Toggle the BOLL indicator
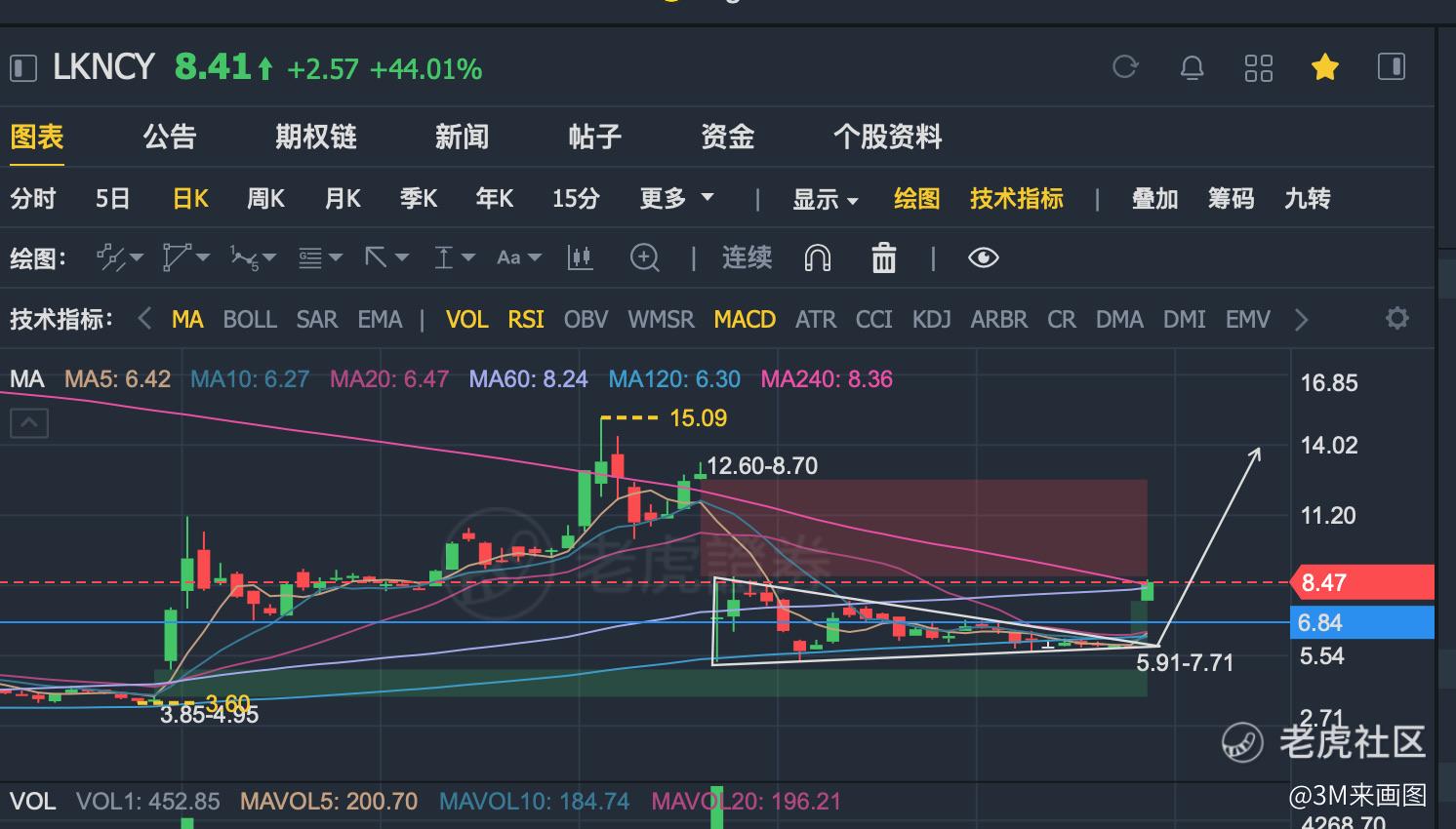The height and width of the screenshot is (829, 1456). click(250, 319)
